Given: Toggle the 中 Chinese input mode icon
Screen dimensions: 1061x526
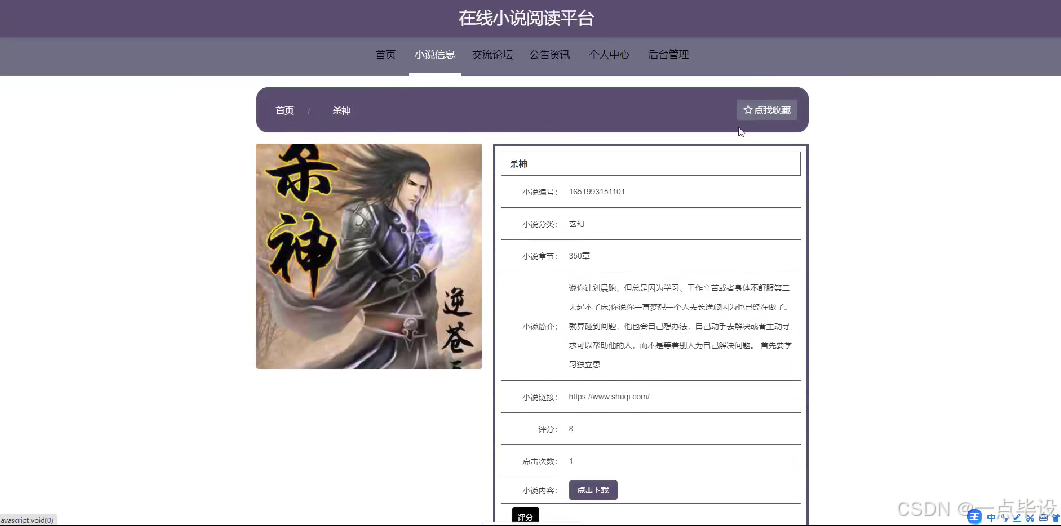Looking at the screenshot, I should click(x=991, y=518).
